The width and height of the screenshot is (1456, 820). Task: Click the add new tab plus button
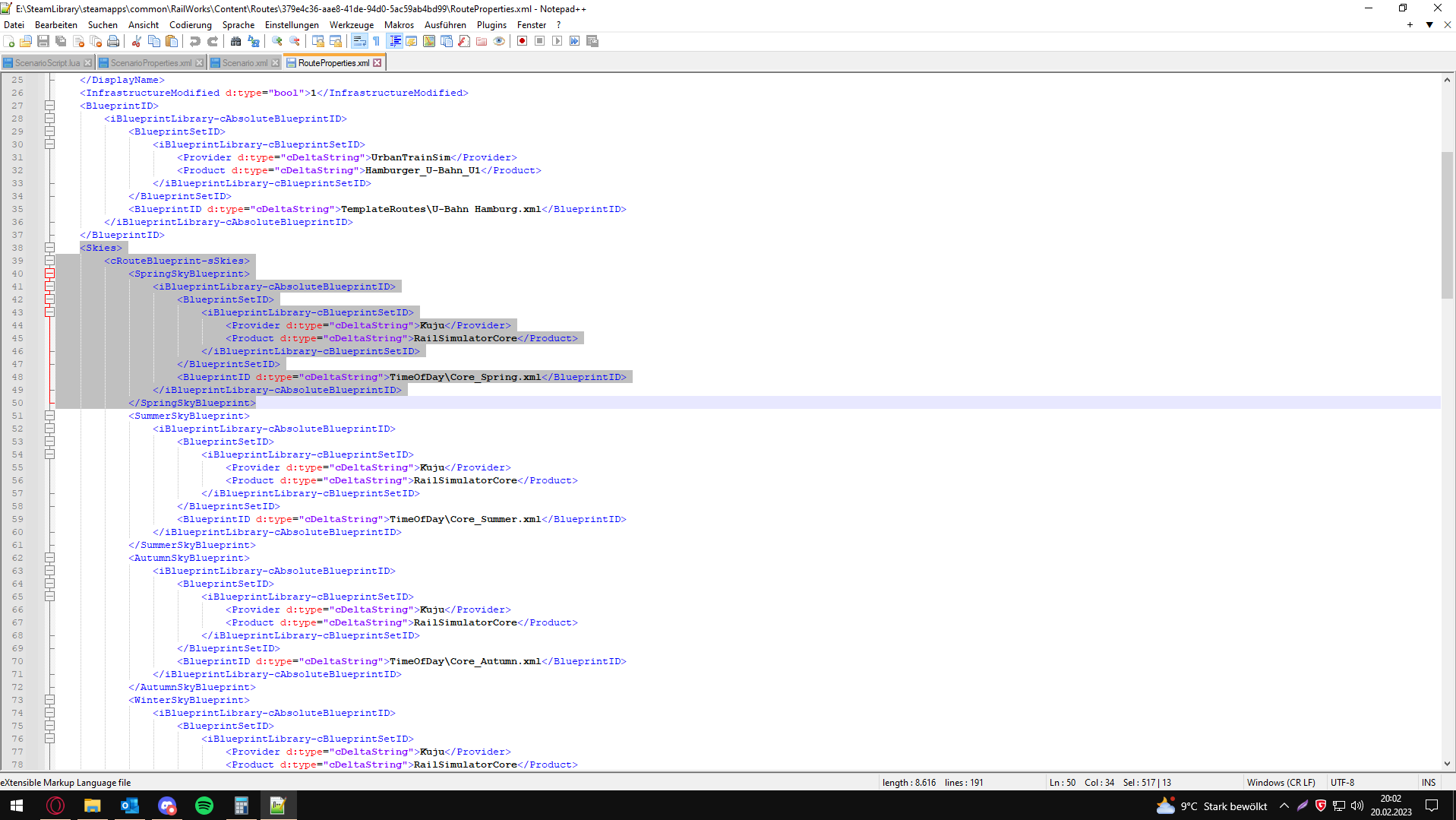[x=1410, y=25]
